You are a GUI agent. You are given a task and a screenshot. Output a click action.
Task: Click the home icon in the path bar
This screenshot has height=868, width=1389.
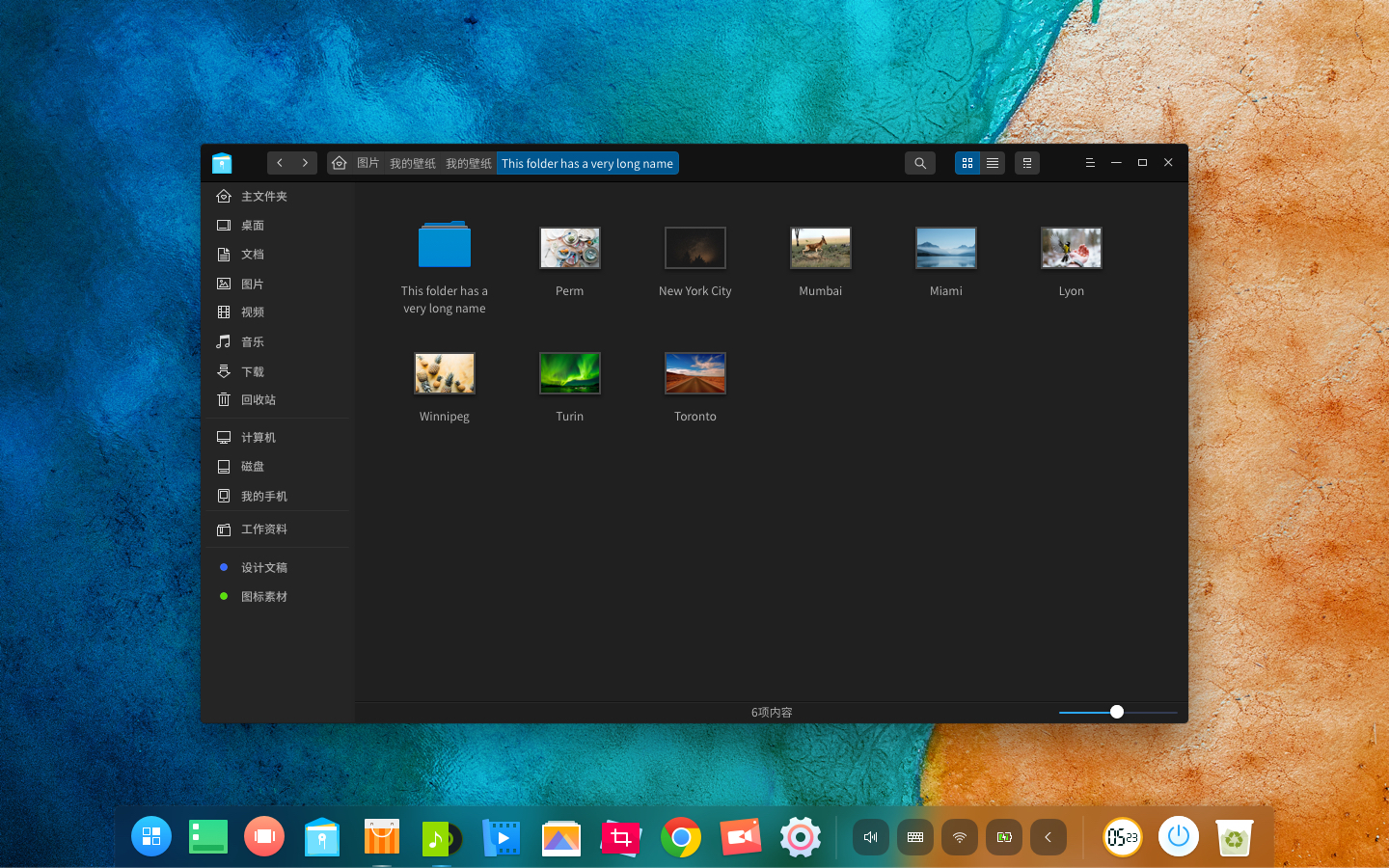(x=338, y=163)
